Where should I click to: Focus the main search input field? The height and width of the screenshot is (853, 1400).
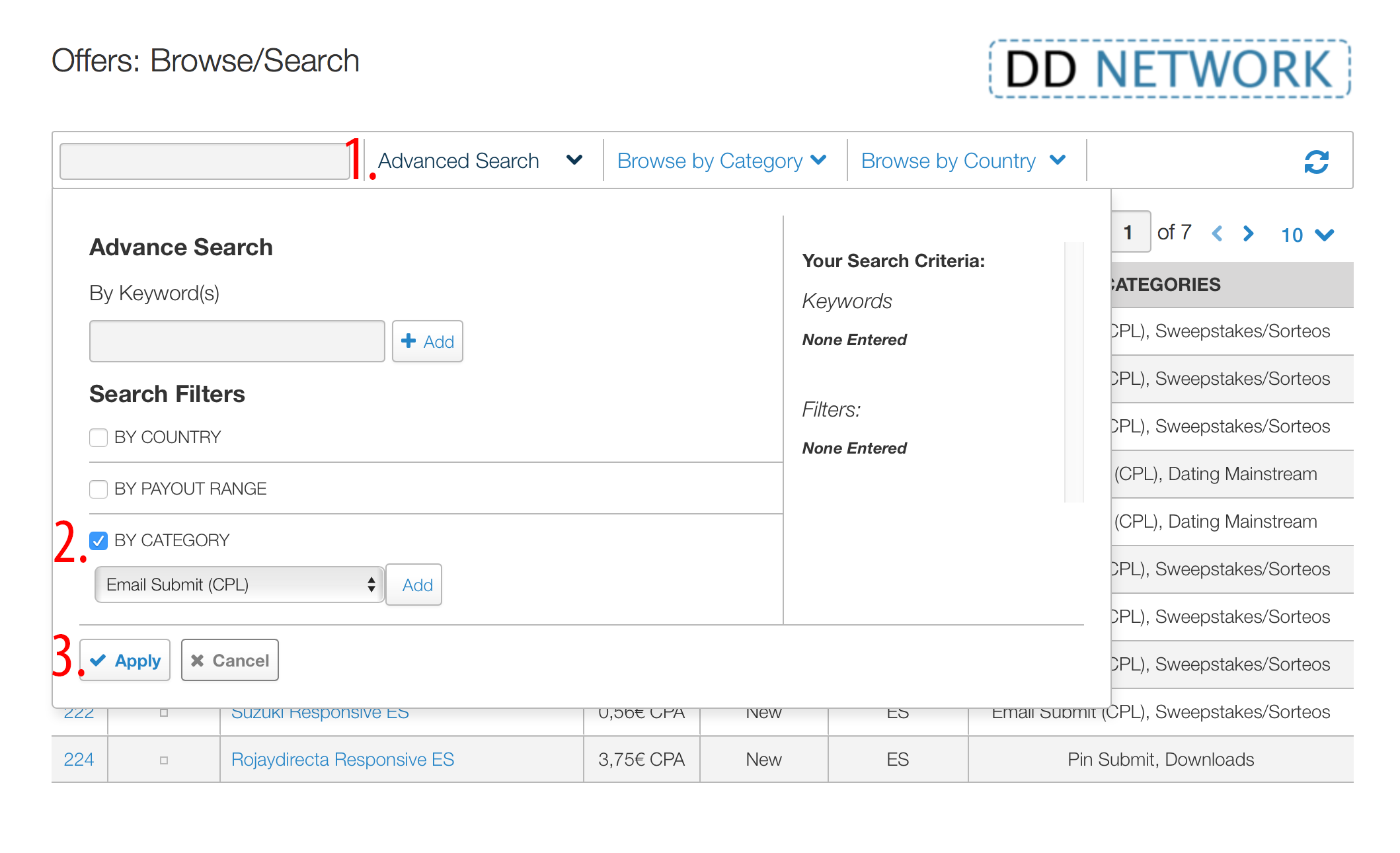(205, 161)
